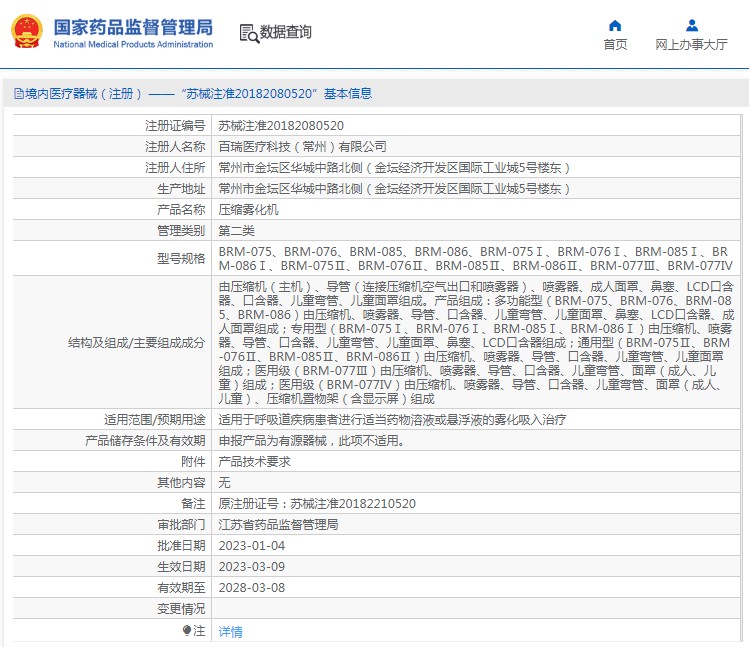Viewport: 749px width, 647px height.
Task: Click the 网上办事大厅 text label
Action: pos(691,44)
